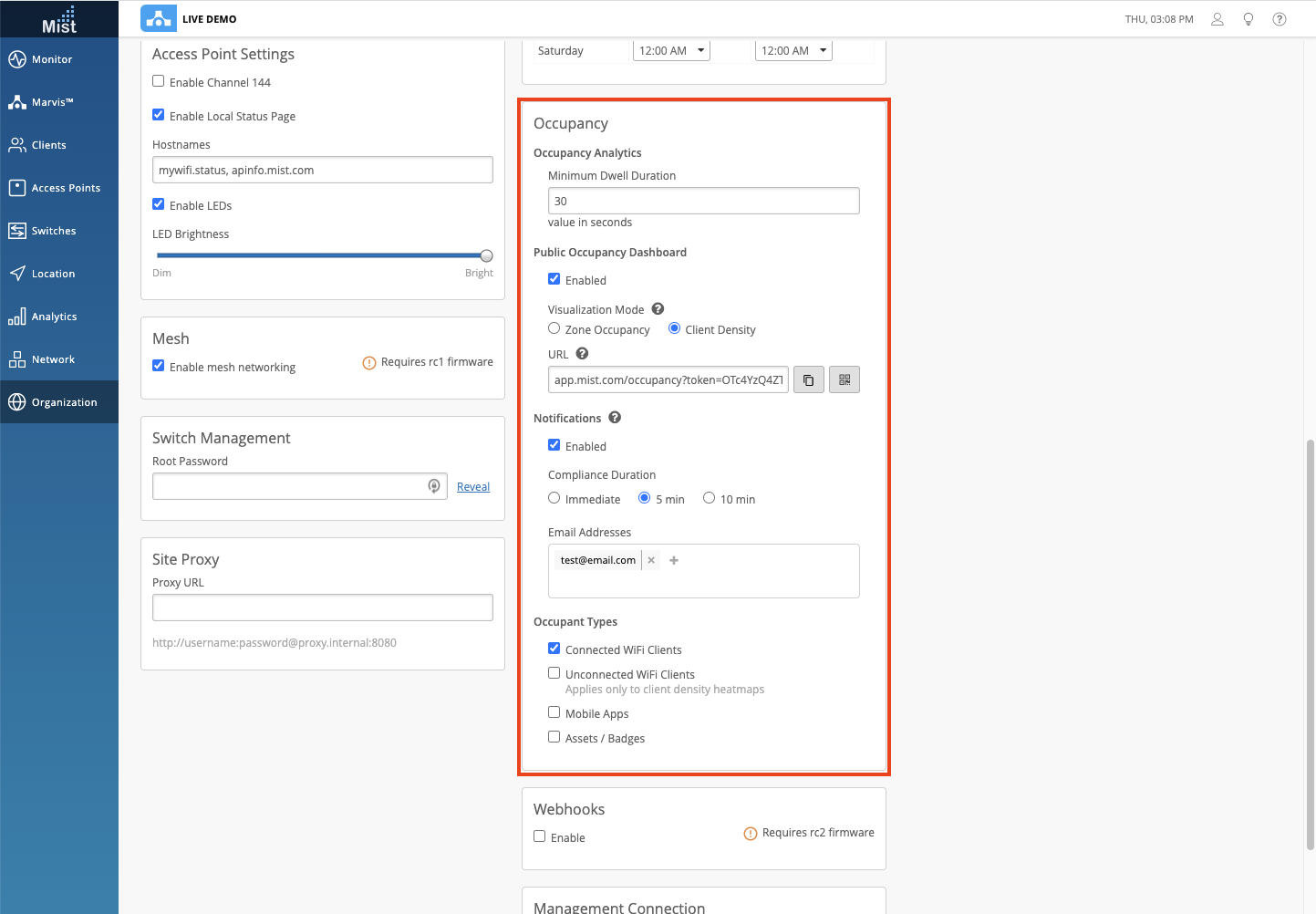Screen dimensions: 1316x914
Task: Add a new email address
Action: pyautogui.click(x=674, y=561)
